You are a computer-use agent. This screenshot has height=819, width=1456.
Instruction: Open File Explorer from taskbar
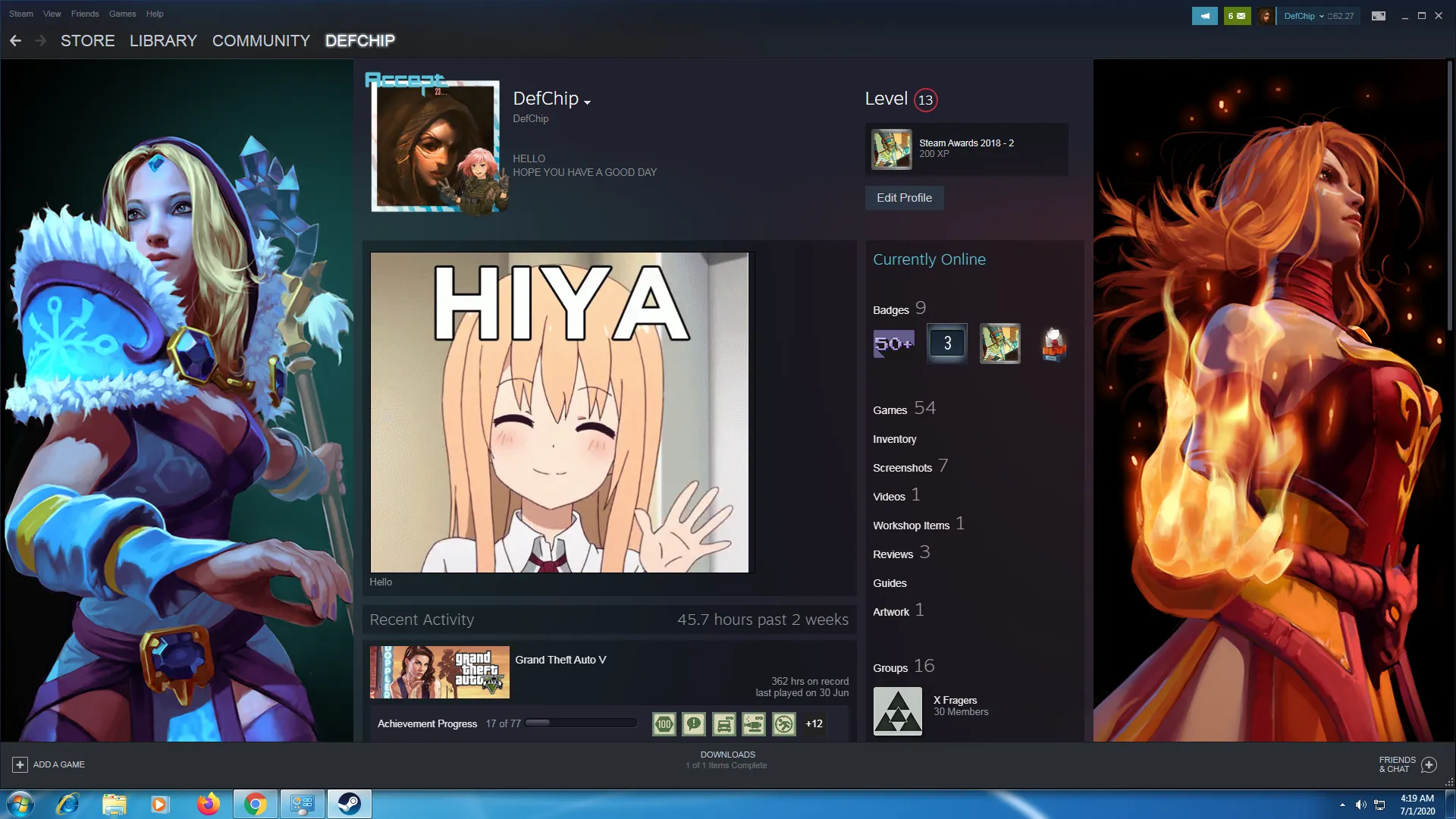[115, 804]
